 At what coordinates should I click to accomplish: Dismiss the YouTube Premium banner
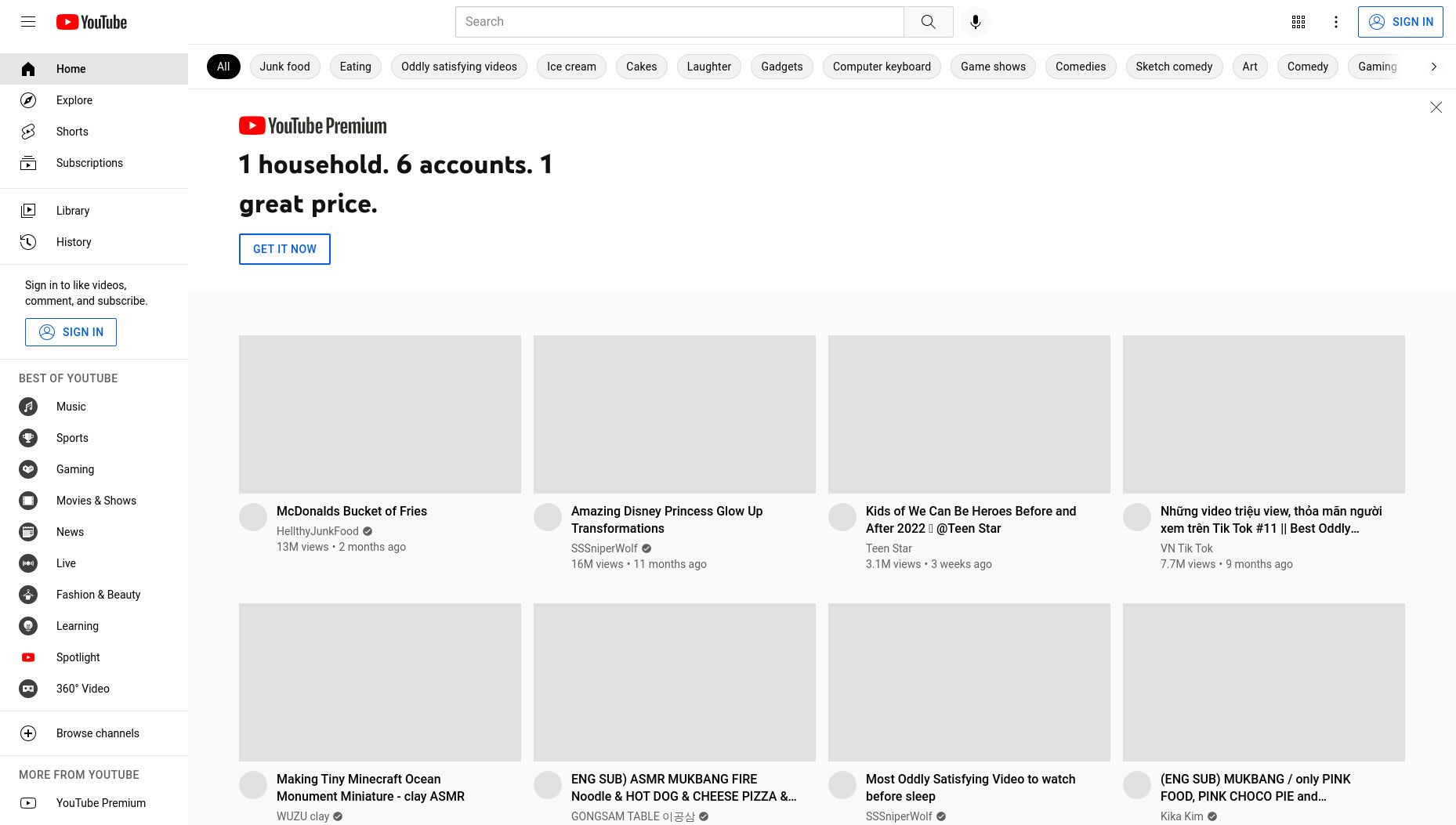tap(1436, 107)
